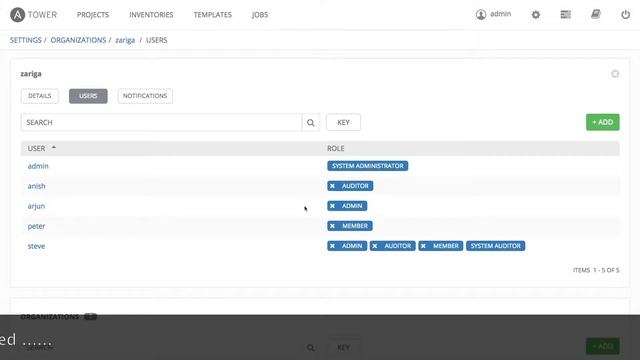Go to Templates menu

pos(213,15)
